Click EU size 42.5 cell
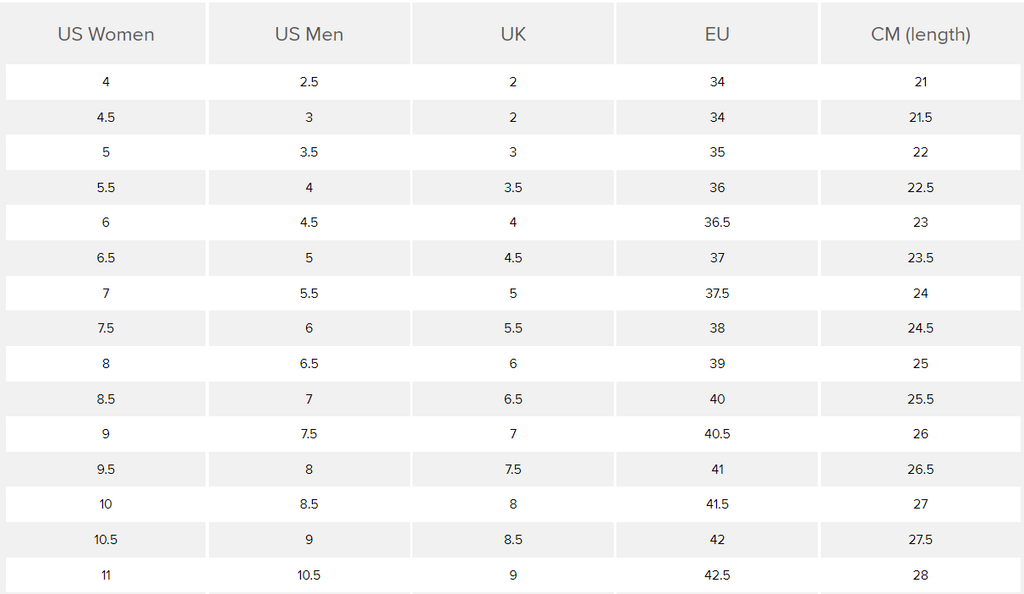Screen dimensions: 1024x594 717,575
